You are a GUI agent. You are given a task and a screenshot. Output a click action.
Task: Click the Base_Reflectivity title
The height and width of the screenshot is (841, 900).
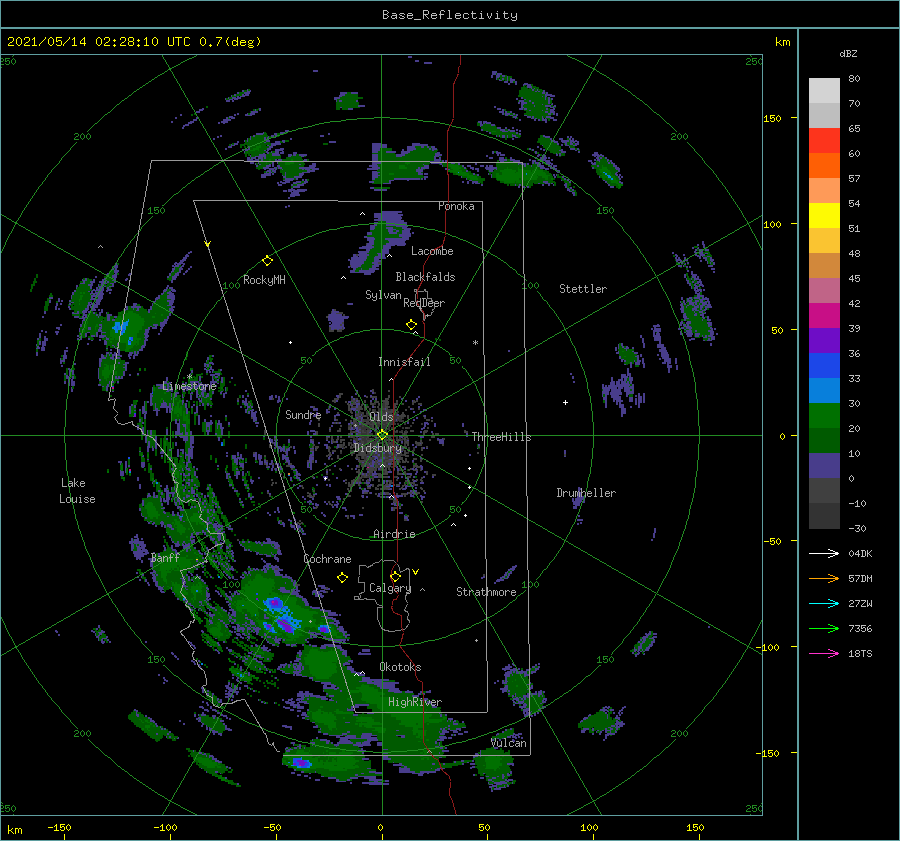(450, 15)
